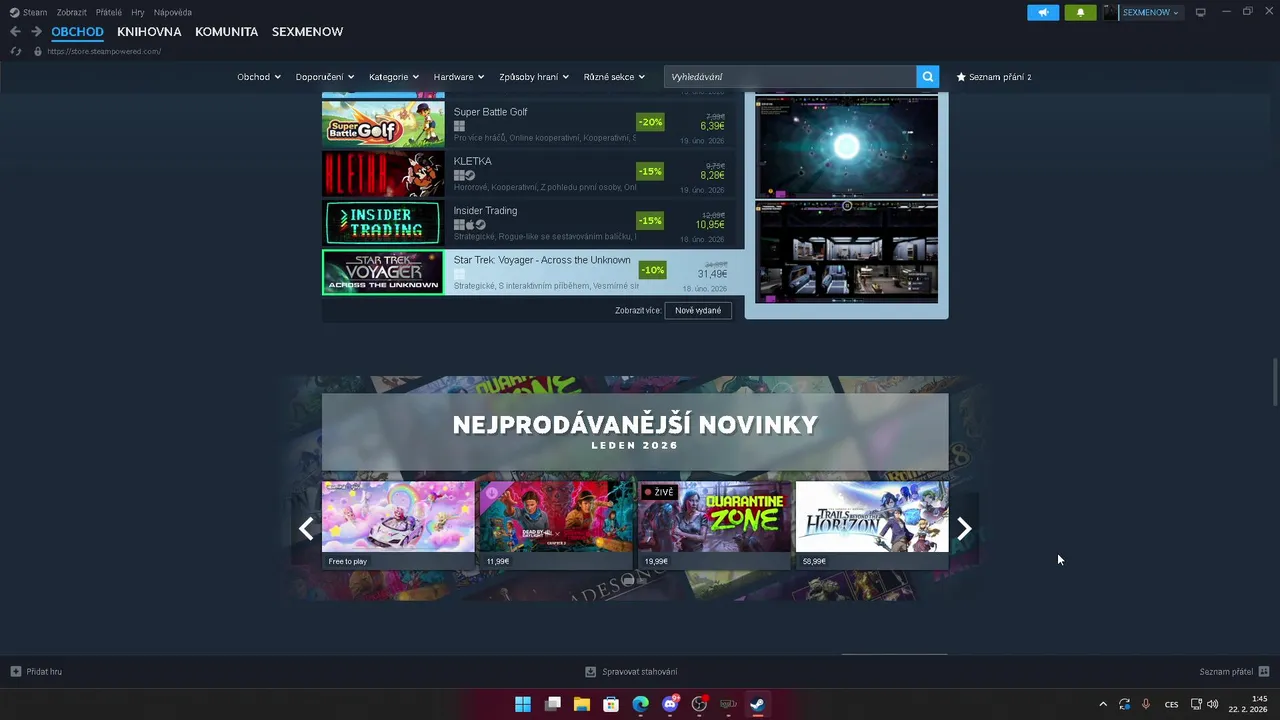Click the padlock icon by the URL
The height and width of the screenshot is (720, 1280).
coord(38,51)
